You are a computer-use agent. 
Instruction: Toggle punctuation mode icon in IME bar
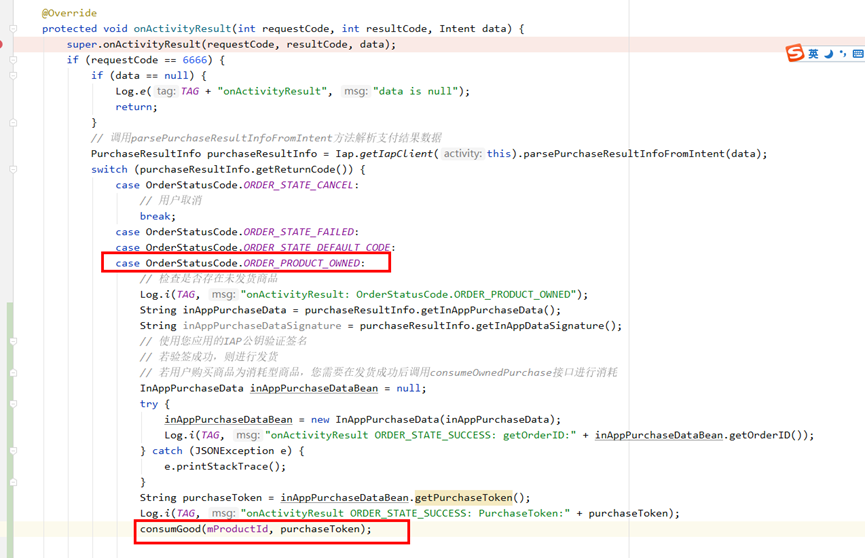(842, 54)
